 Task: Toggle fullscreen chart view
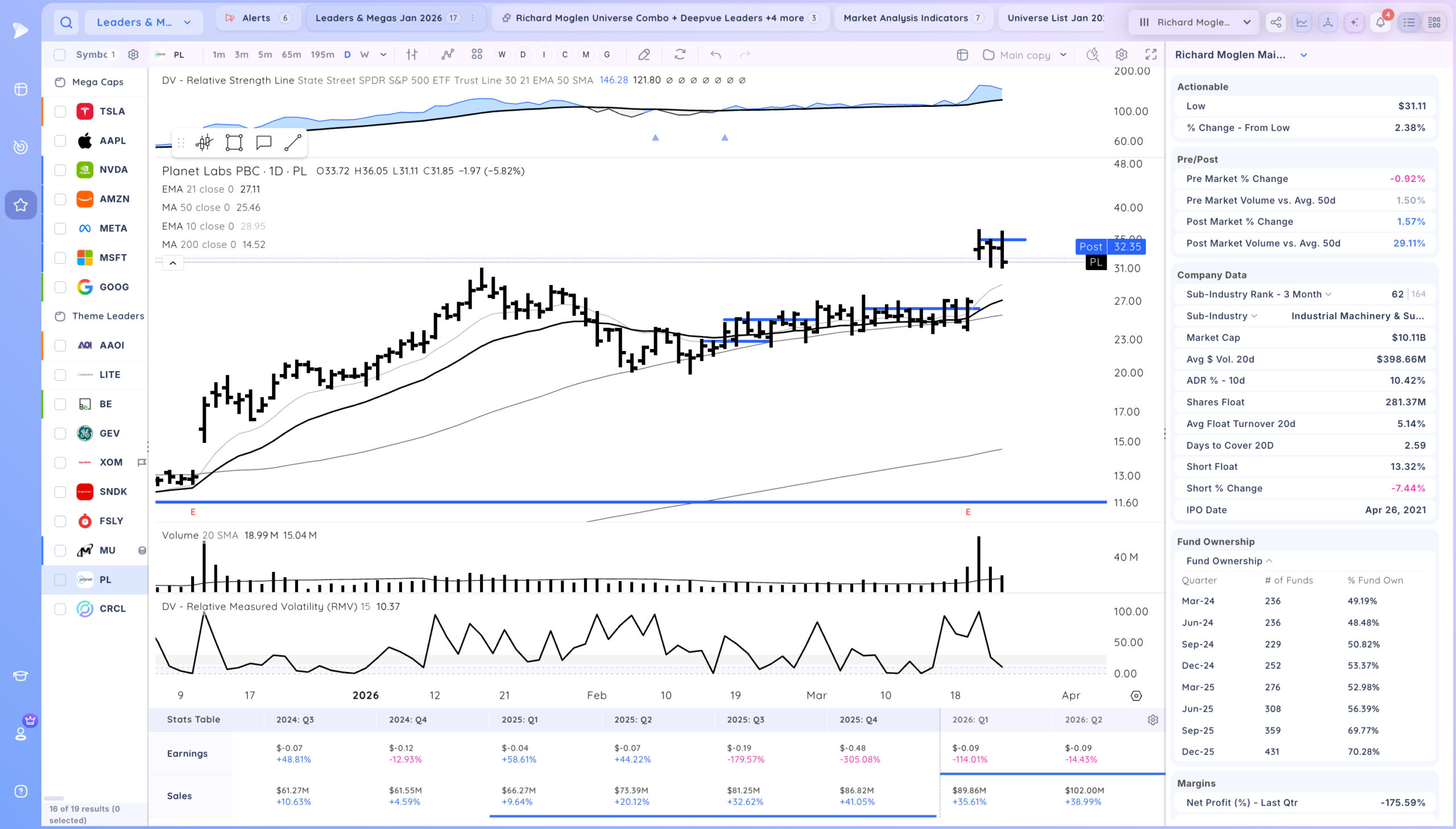tap(1151, 55)
